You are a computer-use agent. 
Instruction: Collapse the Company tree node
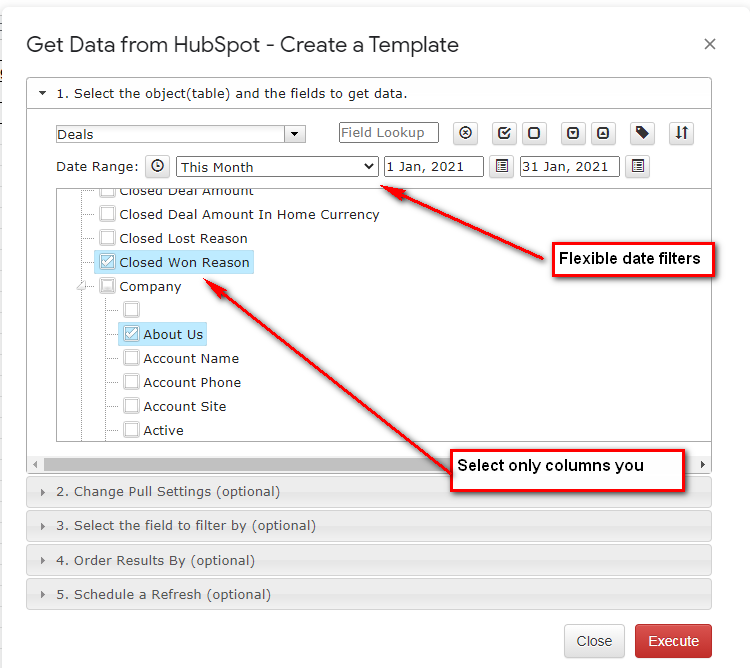[x=81, y=286]
